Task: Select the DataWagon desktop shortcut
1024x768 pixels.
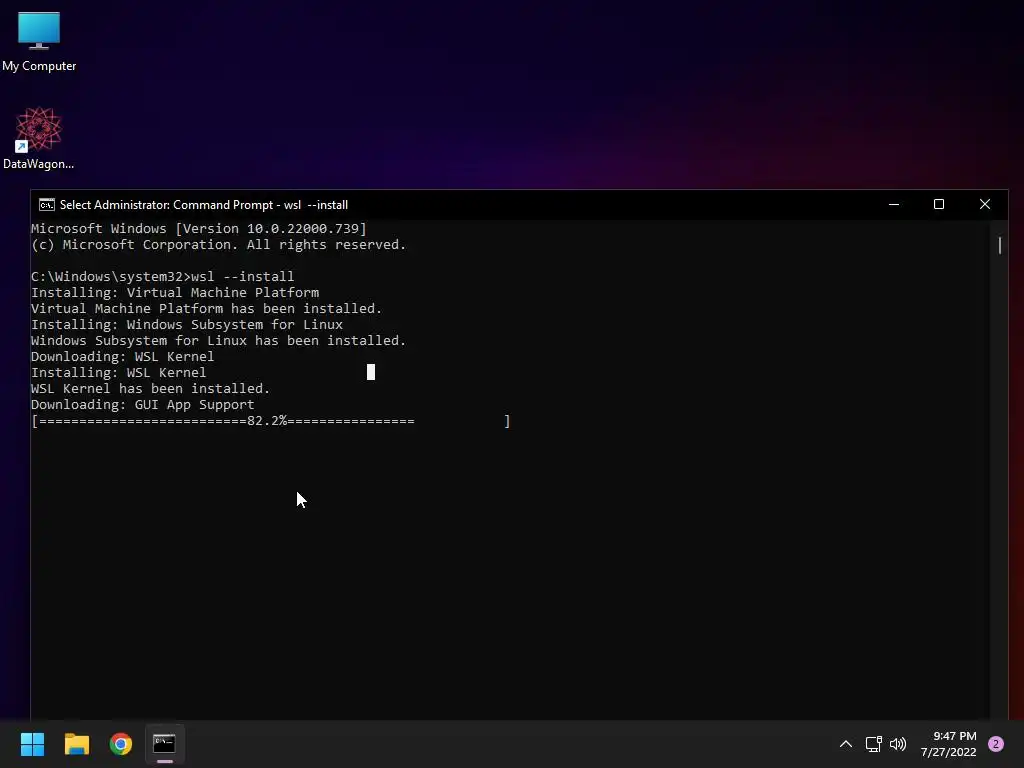Action: click(39, 138)
